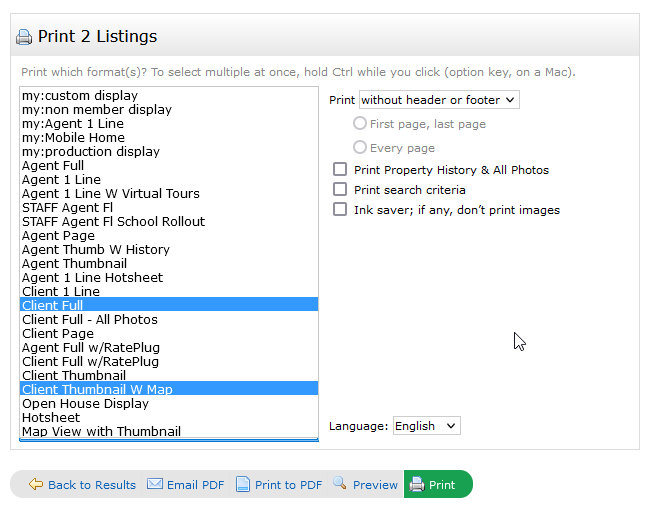
Task: Choose the plain Agent 1 Line entry
Action: tap(169, 180)
